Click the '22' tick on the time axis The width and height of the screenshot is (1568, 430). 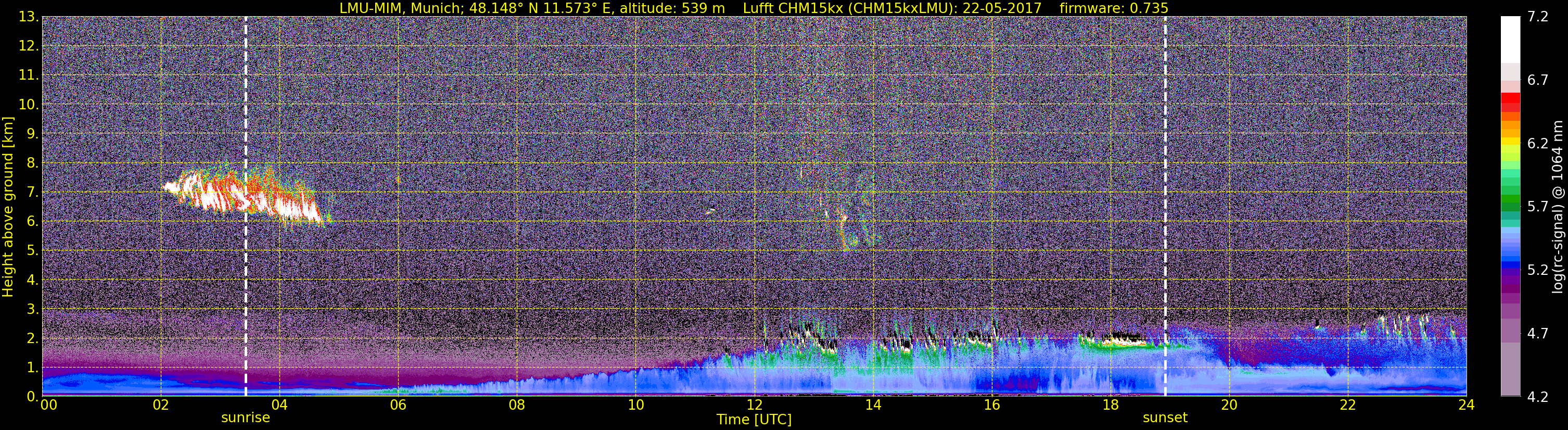tap(1348, 404)
